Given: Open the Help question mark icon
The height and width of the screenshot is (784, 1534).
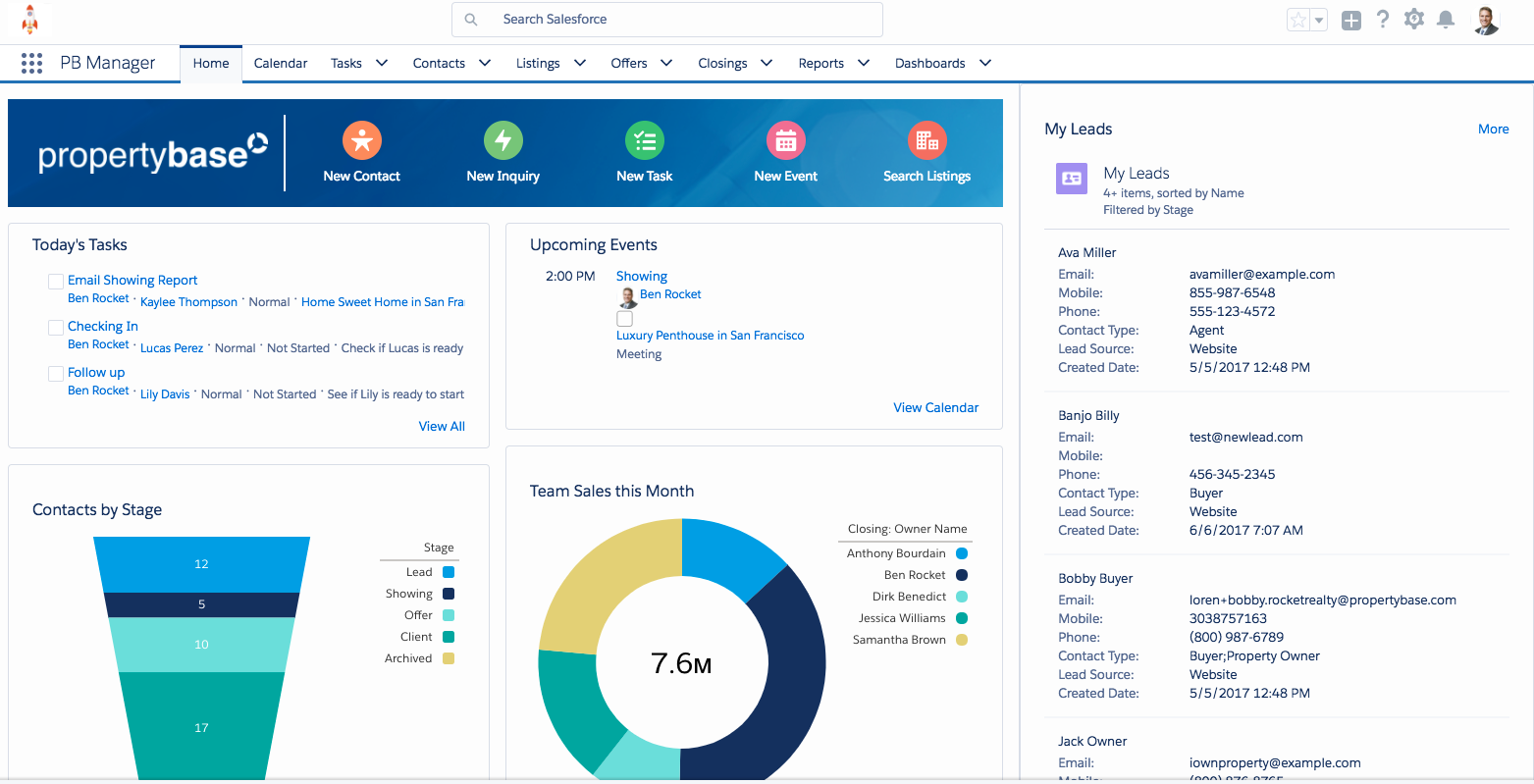Looking at the screenshot, I should [1383, 19].
